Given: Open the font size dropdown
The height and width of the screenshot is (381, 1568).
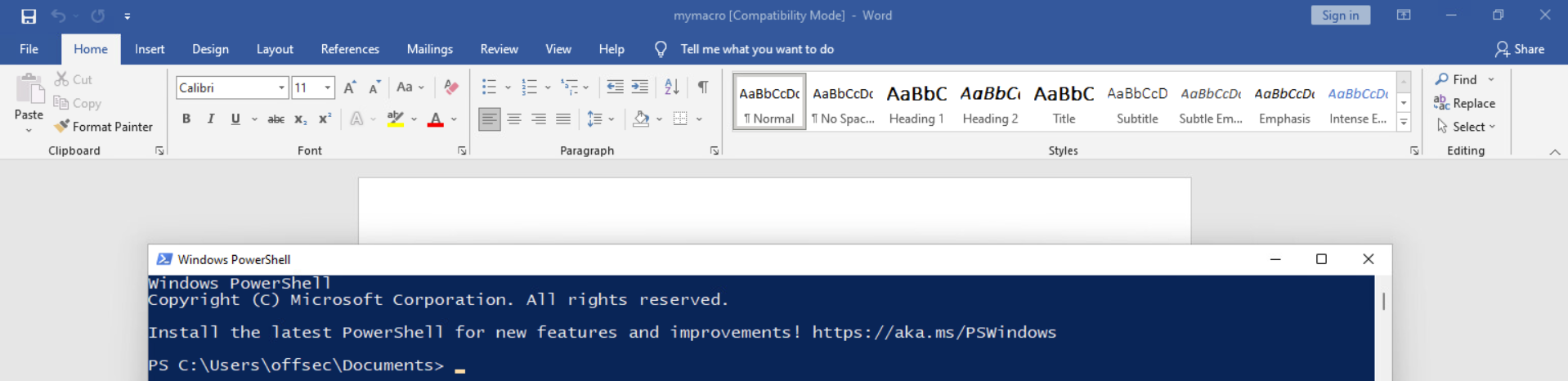Looking at the screenshot, I should coord(328,87).
